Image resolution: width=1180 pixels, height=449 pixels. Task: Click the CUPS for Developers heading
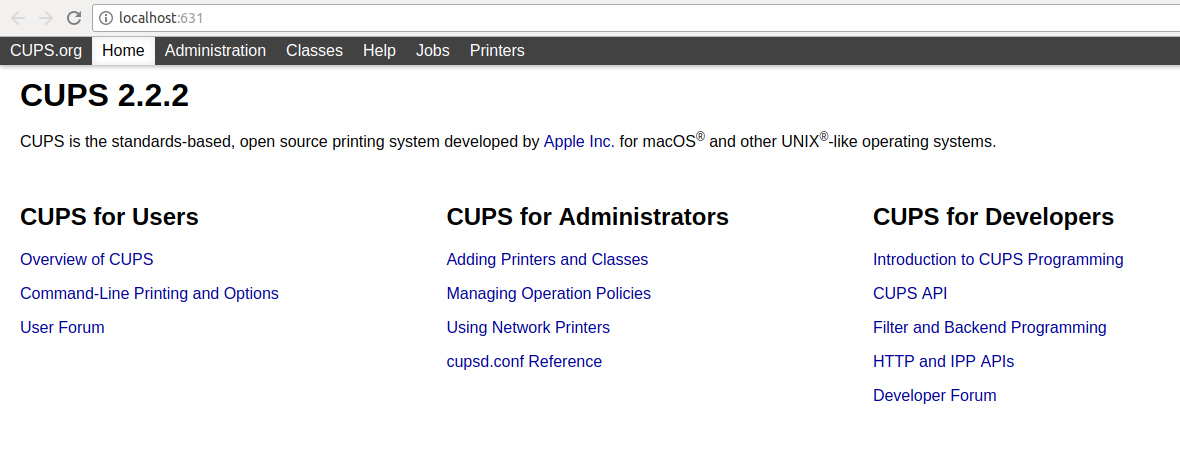[993, 217]
